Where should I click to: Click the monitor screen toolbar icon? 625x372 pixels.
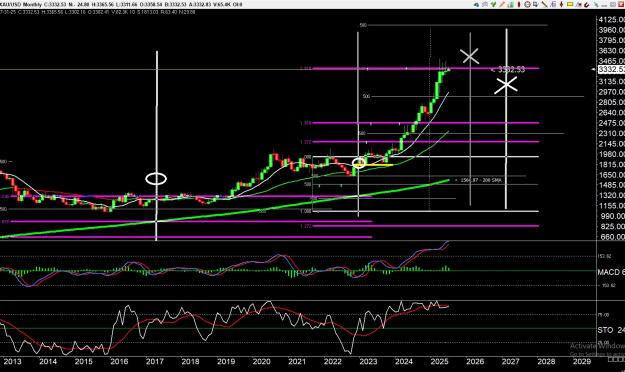click(x=536, y=4)
